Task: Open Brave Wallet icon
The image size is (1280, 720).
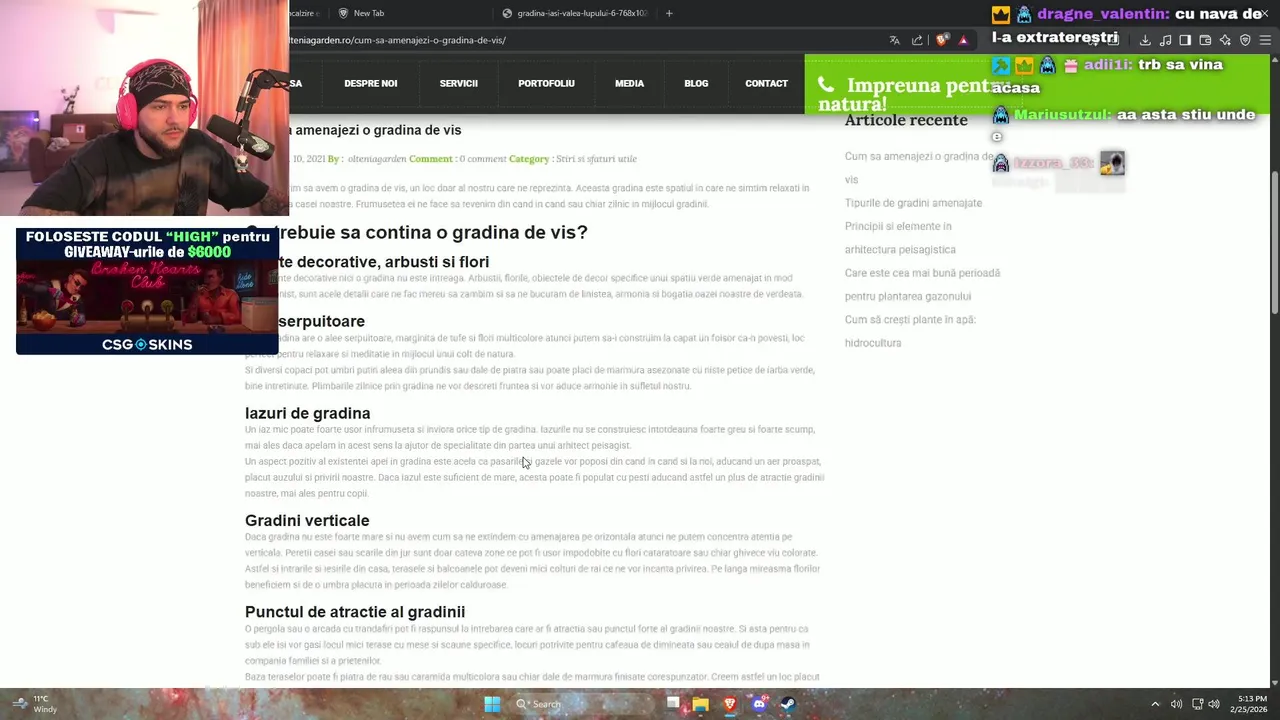Action: click(1205, 40)
